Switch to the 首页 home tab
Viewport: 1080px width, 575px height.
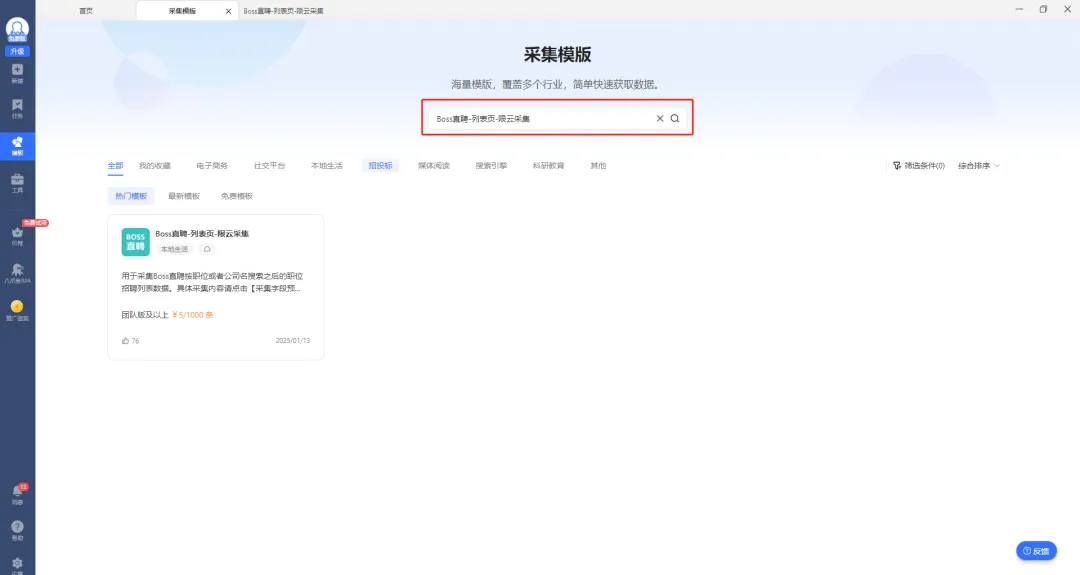(x=87, y=11)
